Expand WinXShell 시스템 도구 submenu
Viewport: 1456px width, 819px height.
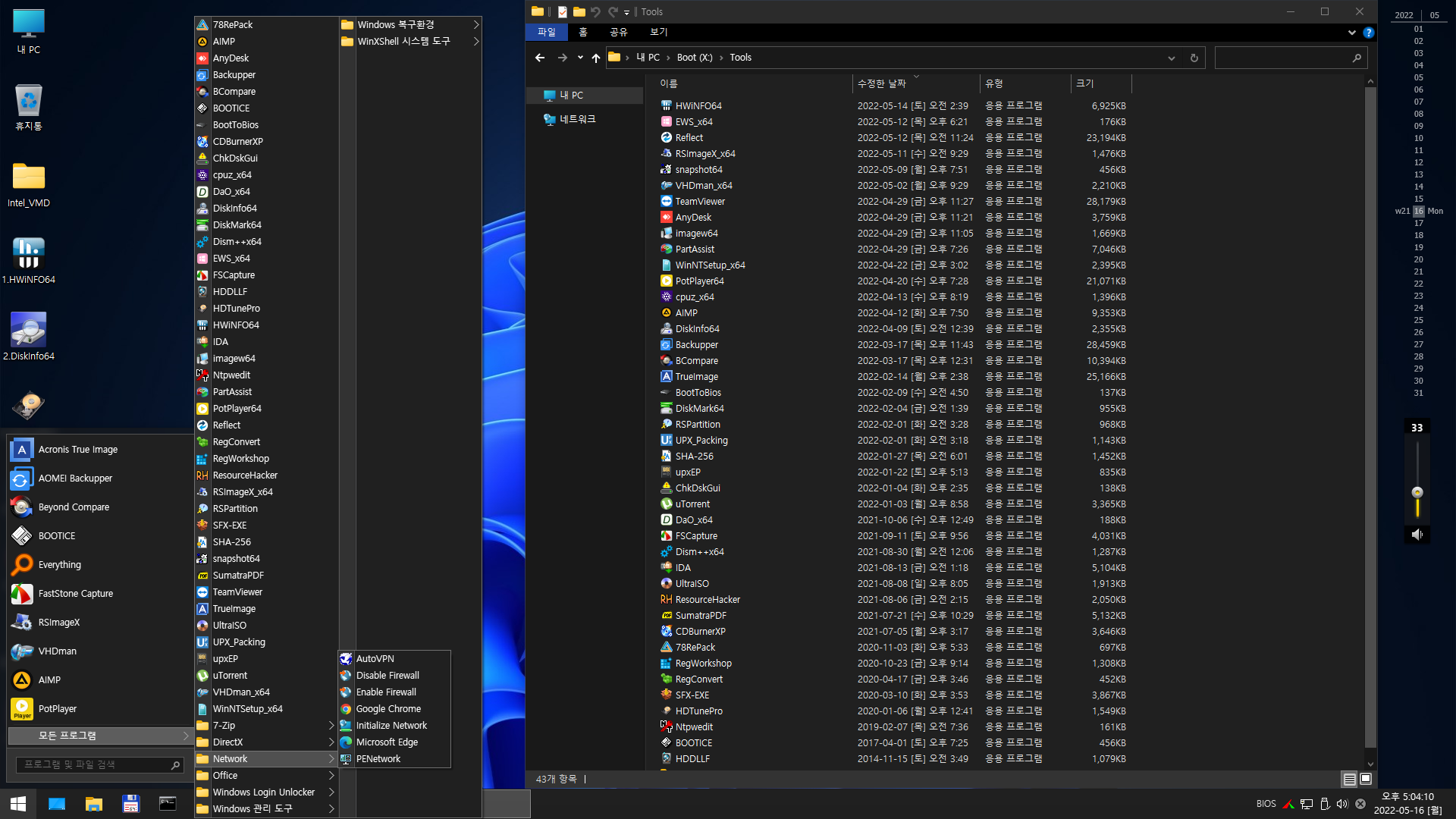[x=410, y=42]
